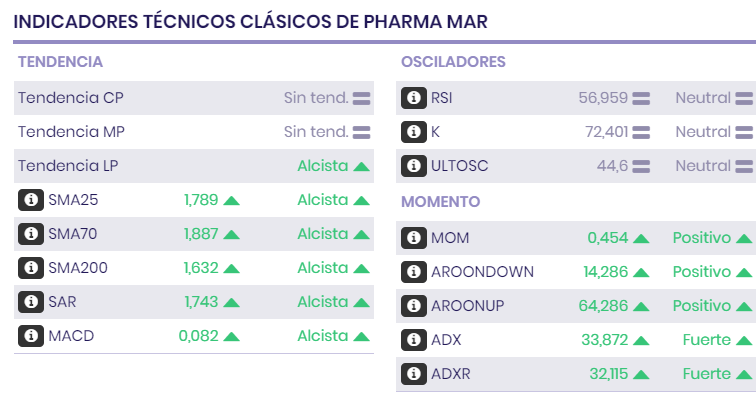Click the green up arrow next to 1,789
This screenshot has height=401, width=756.
(x=231, y=200)
